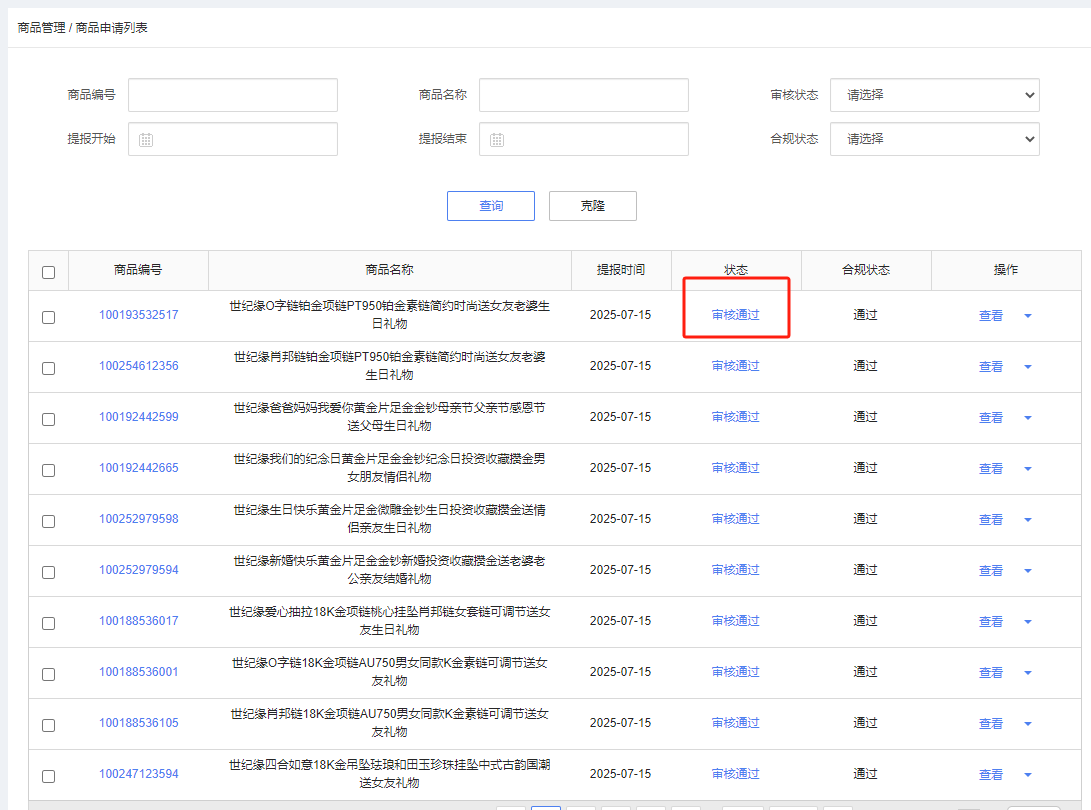1091x810 pixels.
Task: Open action arrow for product 100188536017
Action: [1027, 622]
